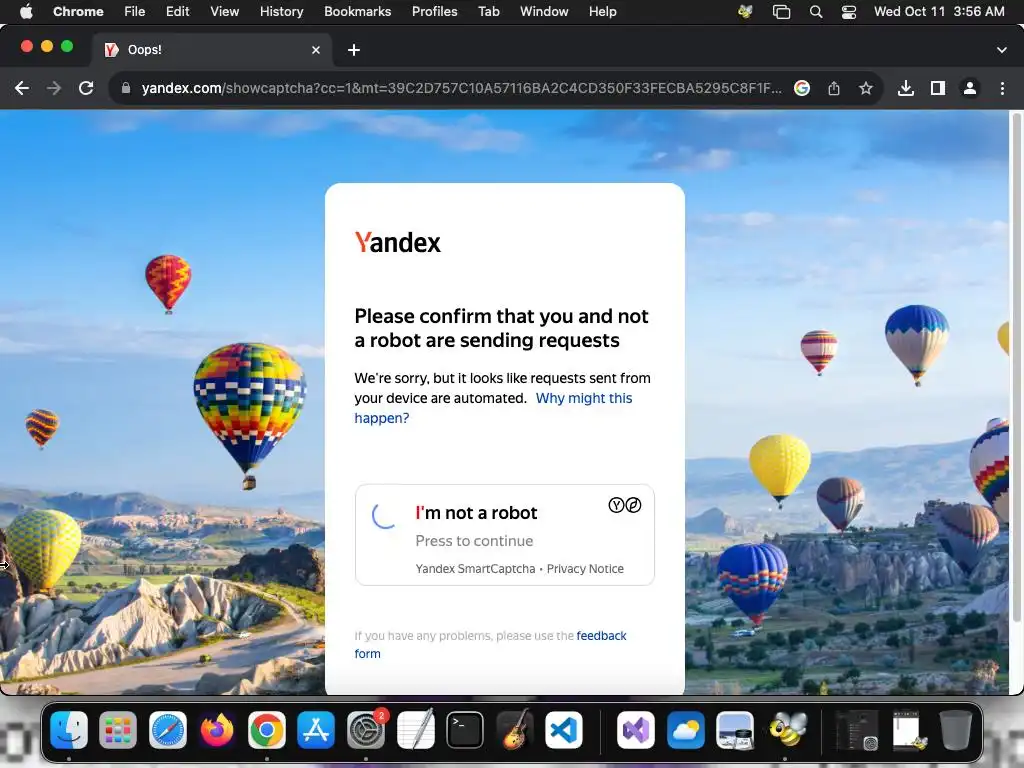The image size is (1024, 768).
Task: Open Terminal from the Dock
Action: [x=465, y=729]
